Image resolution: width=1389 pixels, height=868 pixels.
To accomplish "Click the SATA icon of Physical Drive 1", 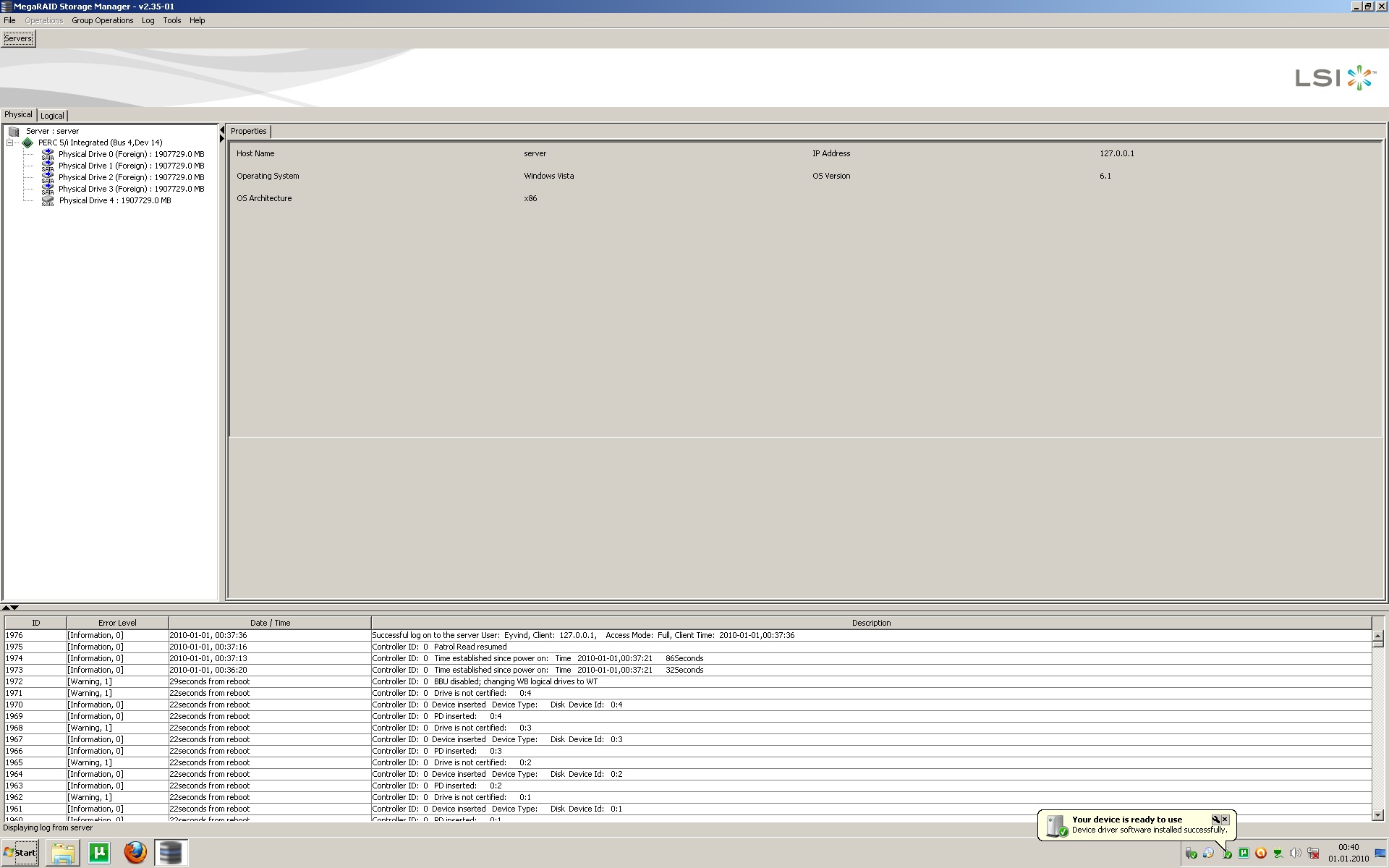I will (x=48, y=166).
